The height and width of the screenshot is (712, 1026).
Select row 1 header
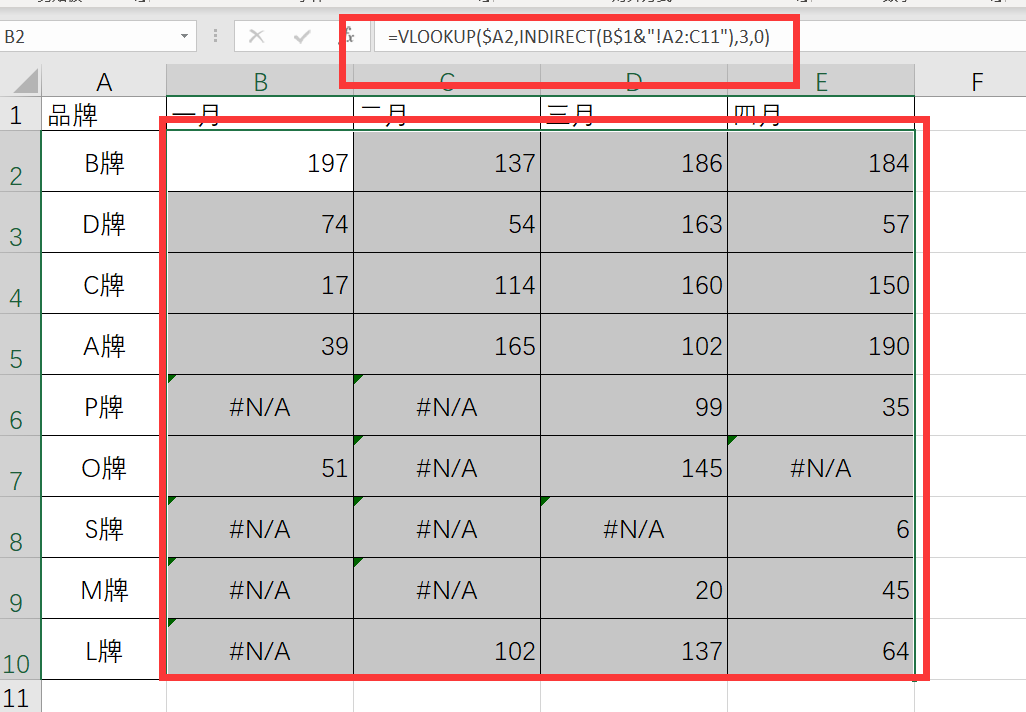click(x=20, y=114)
